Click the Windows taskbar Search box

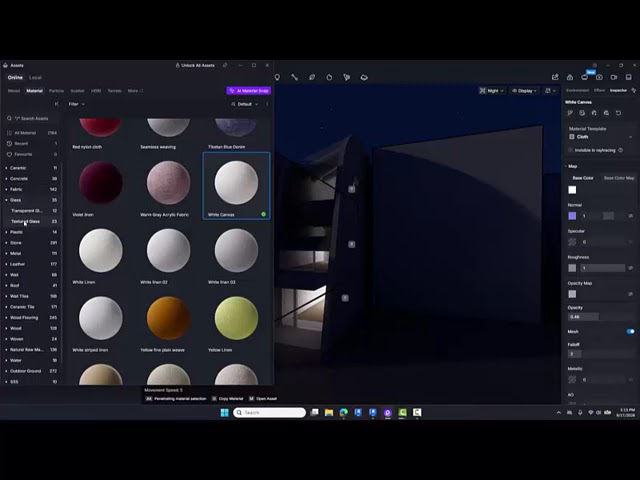(x=269, y=413)
